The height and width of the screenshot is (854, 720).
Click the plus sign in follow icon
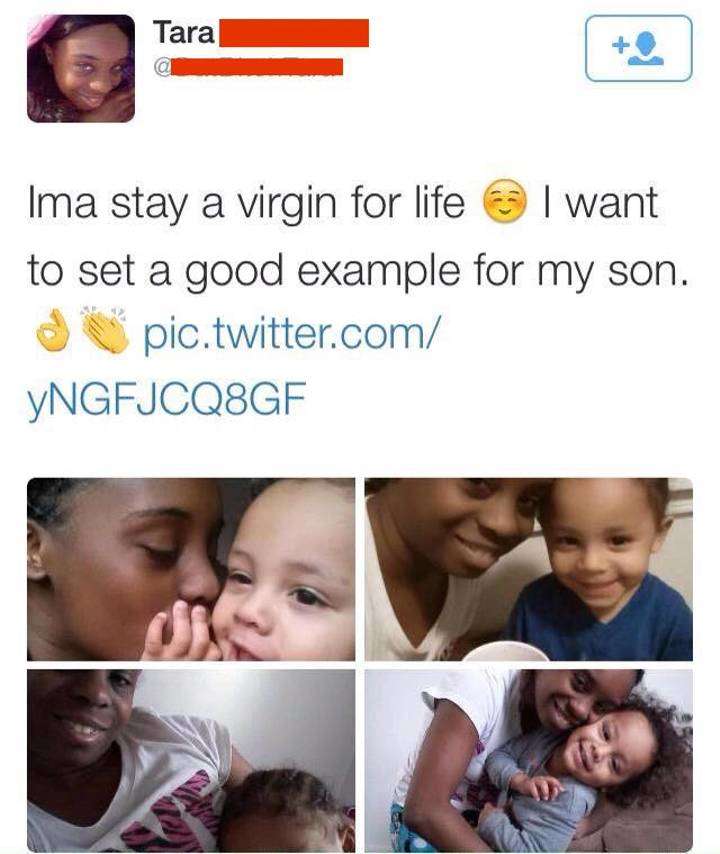[x=618, y=45]
